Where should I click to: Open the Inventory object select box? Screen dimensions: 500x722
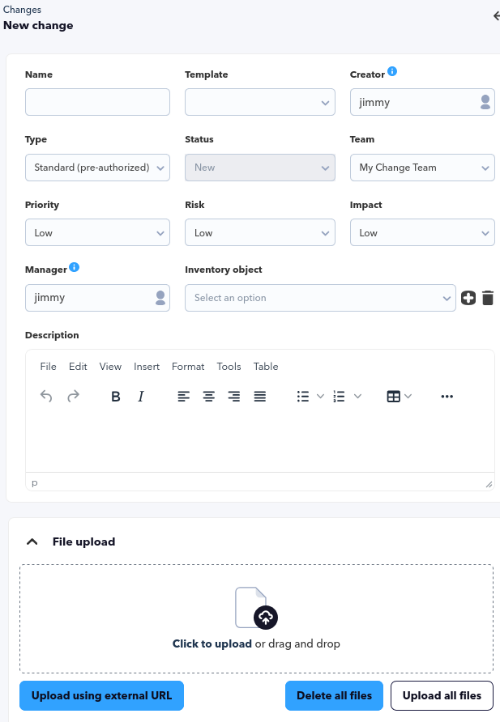[x=320, y=298]
